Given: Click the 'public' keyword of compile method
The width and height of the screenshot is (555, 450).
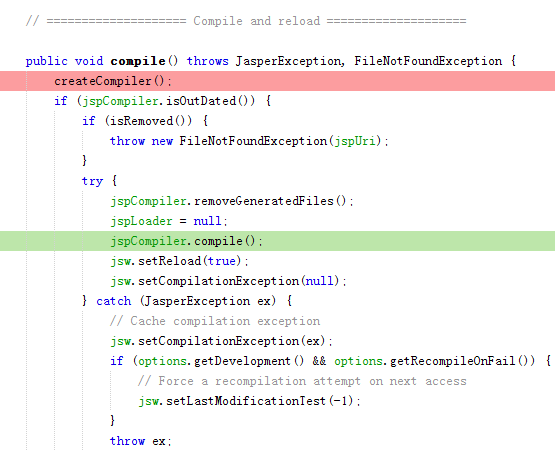Looking at the screenshot, I should point(46,61).
